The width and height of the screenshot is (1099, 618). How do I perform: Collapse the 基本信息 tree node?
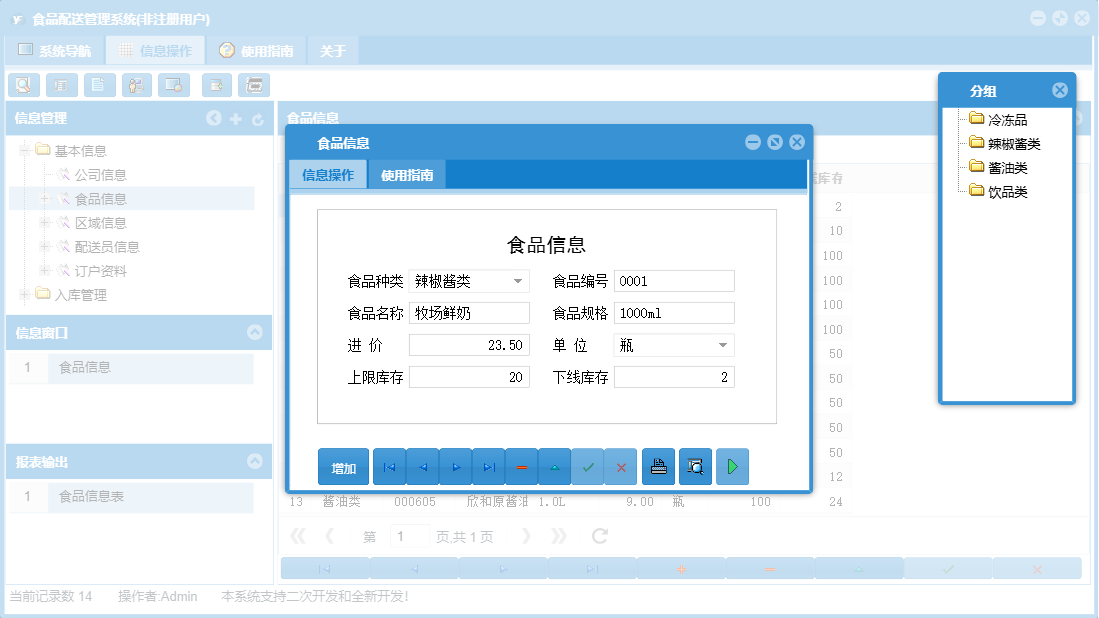25,151
